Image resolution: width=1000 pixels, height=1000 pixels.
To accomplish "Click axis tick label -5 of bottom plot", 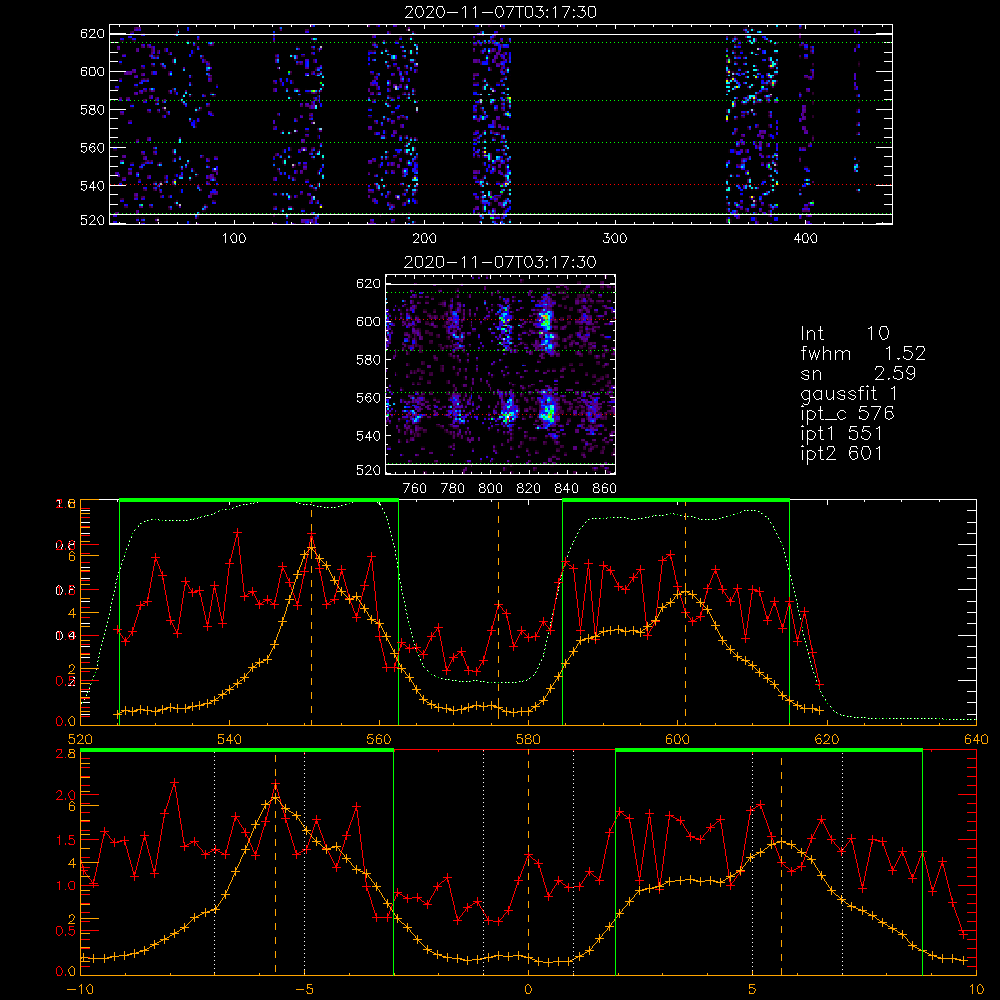I will click(304, 990).
